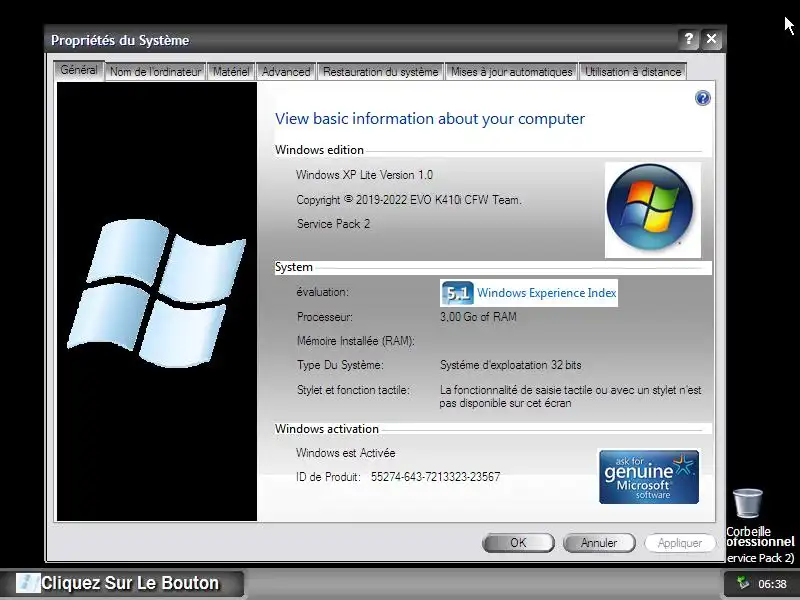Click the 3,00 Go of RAM value

tap(478, 317)
